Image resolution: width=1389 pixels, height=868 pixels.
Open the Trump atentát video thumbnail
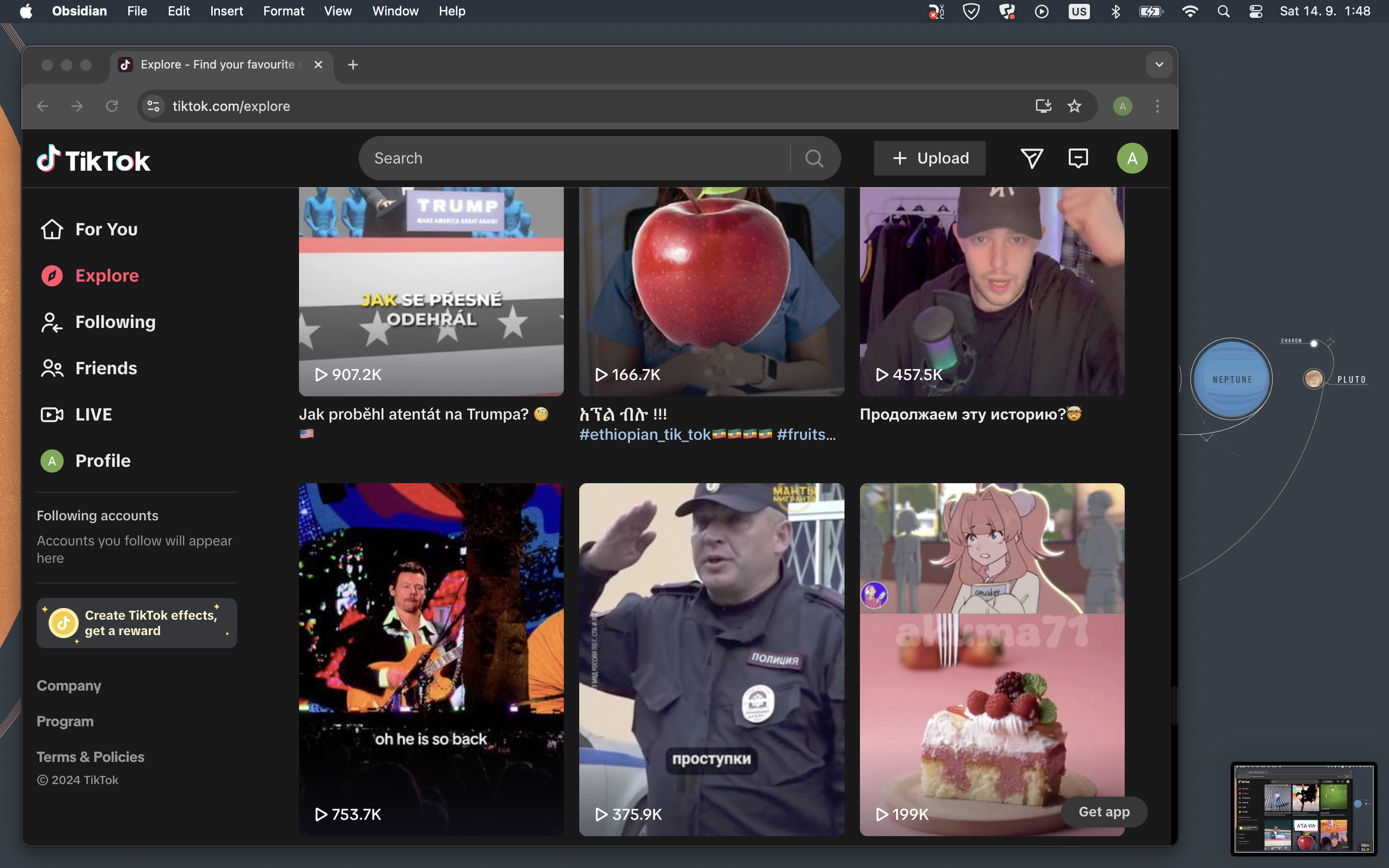[x=431, y=292]
